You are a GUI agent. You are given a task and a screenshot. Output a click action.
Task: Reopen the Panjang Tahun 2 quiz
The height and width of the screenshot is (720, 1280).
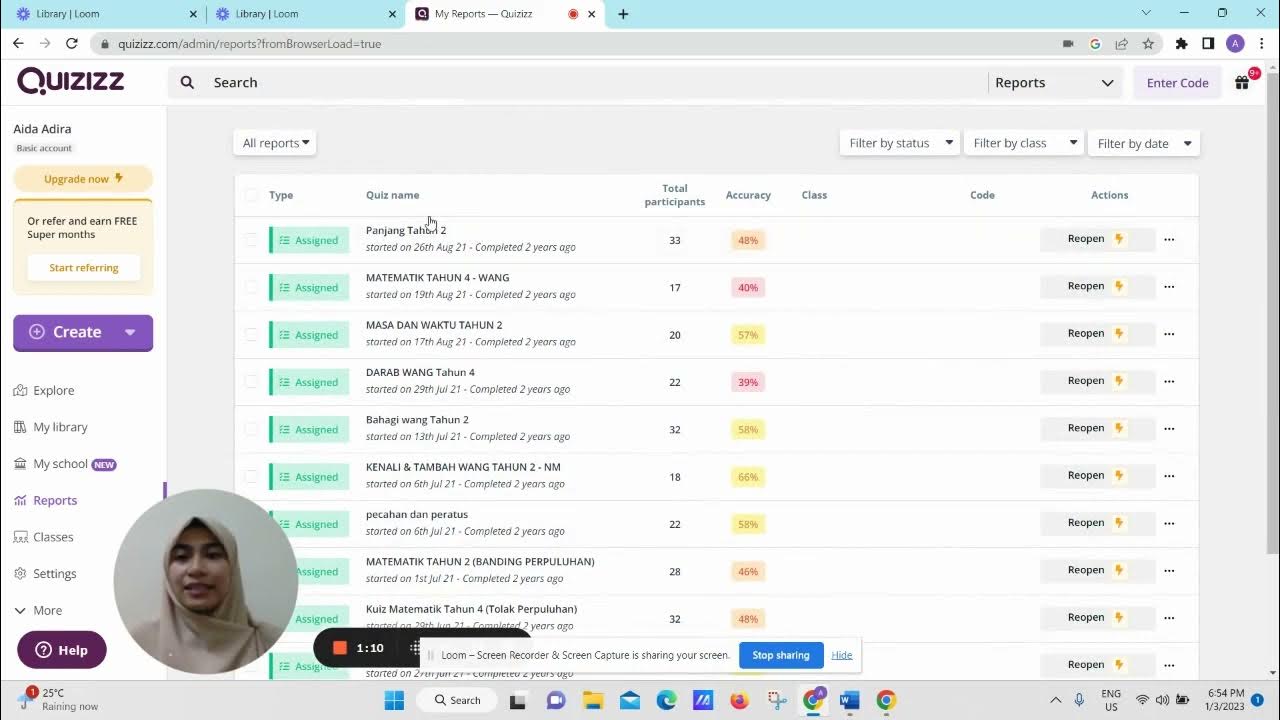(1097, 239)
